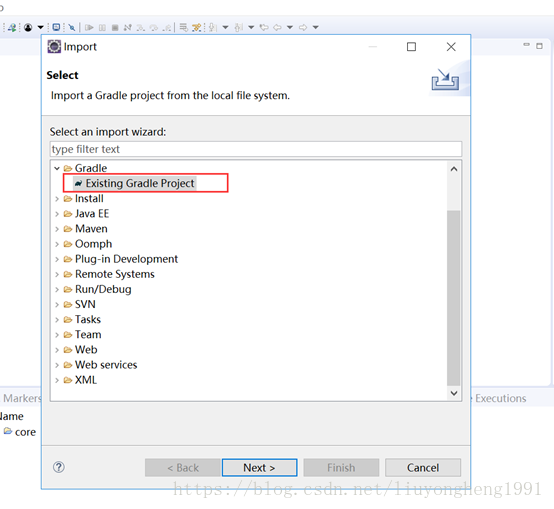Open dropdown next to the profile icon

(41, 27)
